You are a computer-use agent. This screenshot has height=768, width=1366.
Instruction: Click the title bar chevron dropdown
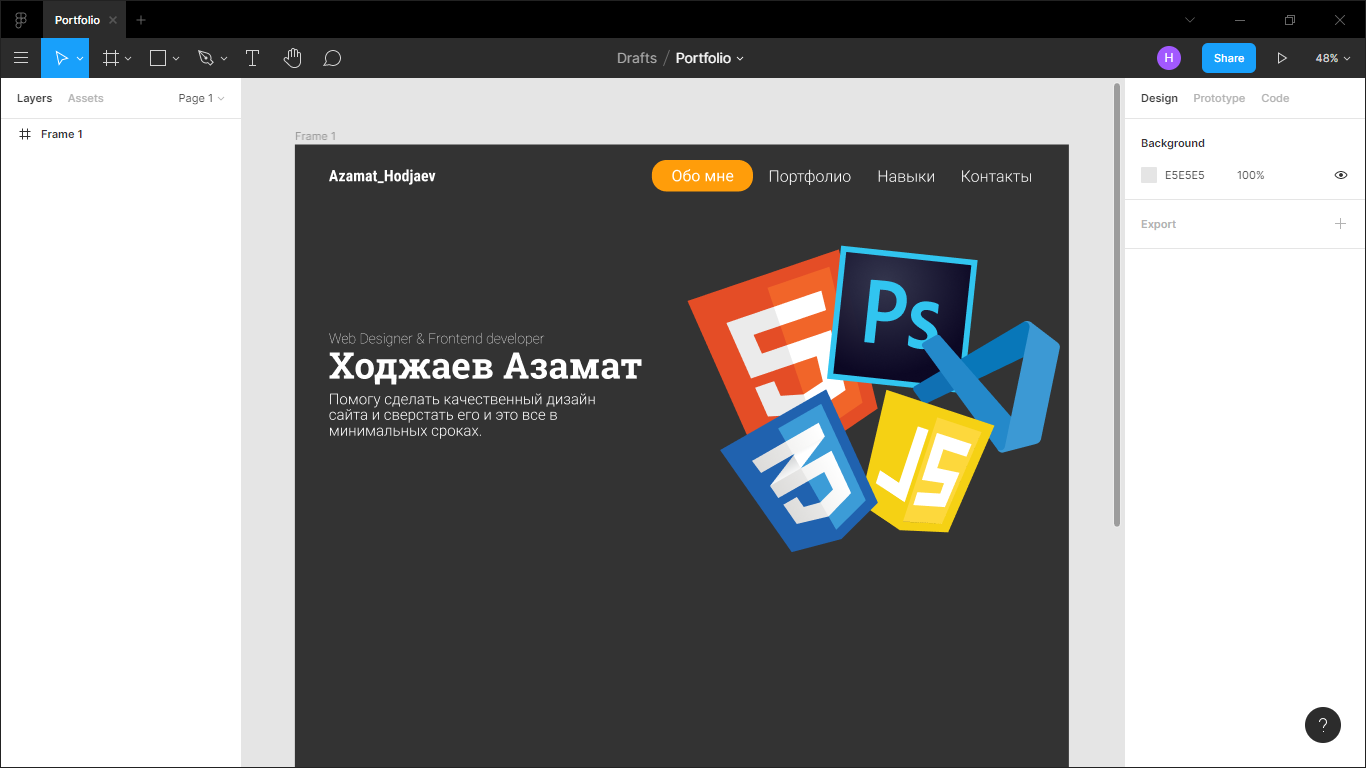coord(1190,20)
